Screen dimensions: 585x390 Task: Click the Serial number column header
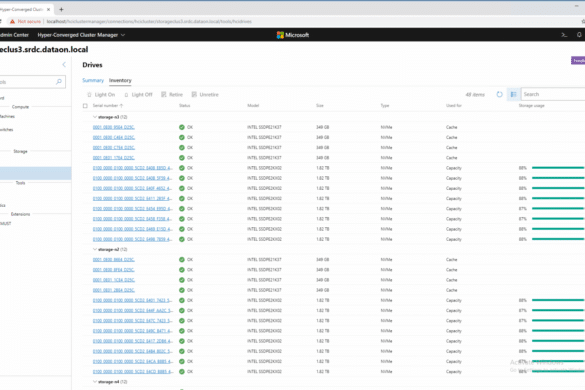105,106
